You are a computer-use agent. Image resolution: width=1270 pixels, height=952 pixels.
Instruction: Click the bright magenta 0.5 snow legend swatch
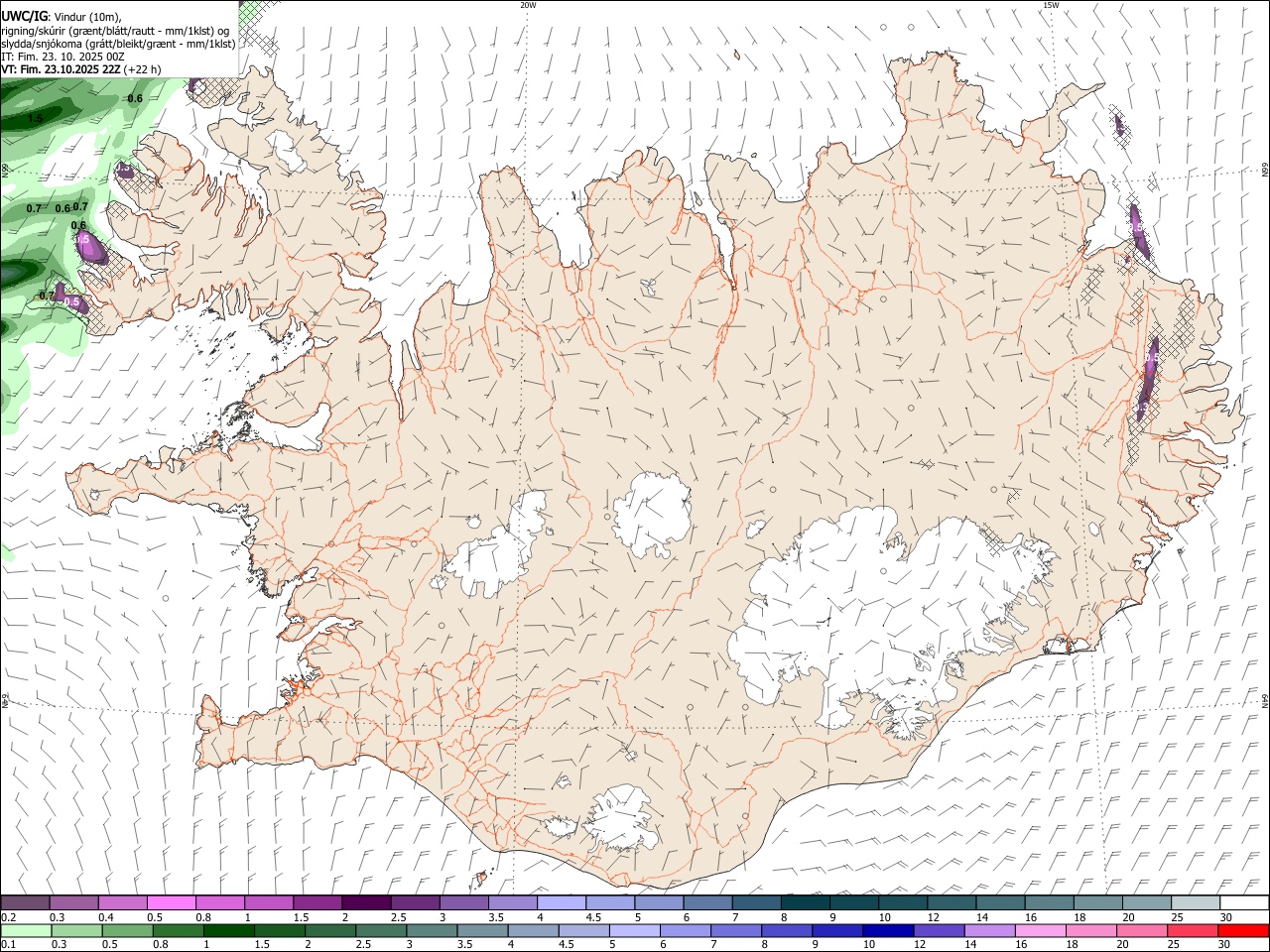click(x=171, y=902)
